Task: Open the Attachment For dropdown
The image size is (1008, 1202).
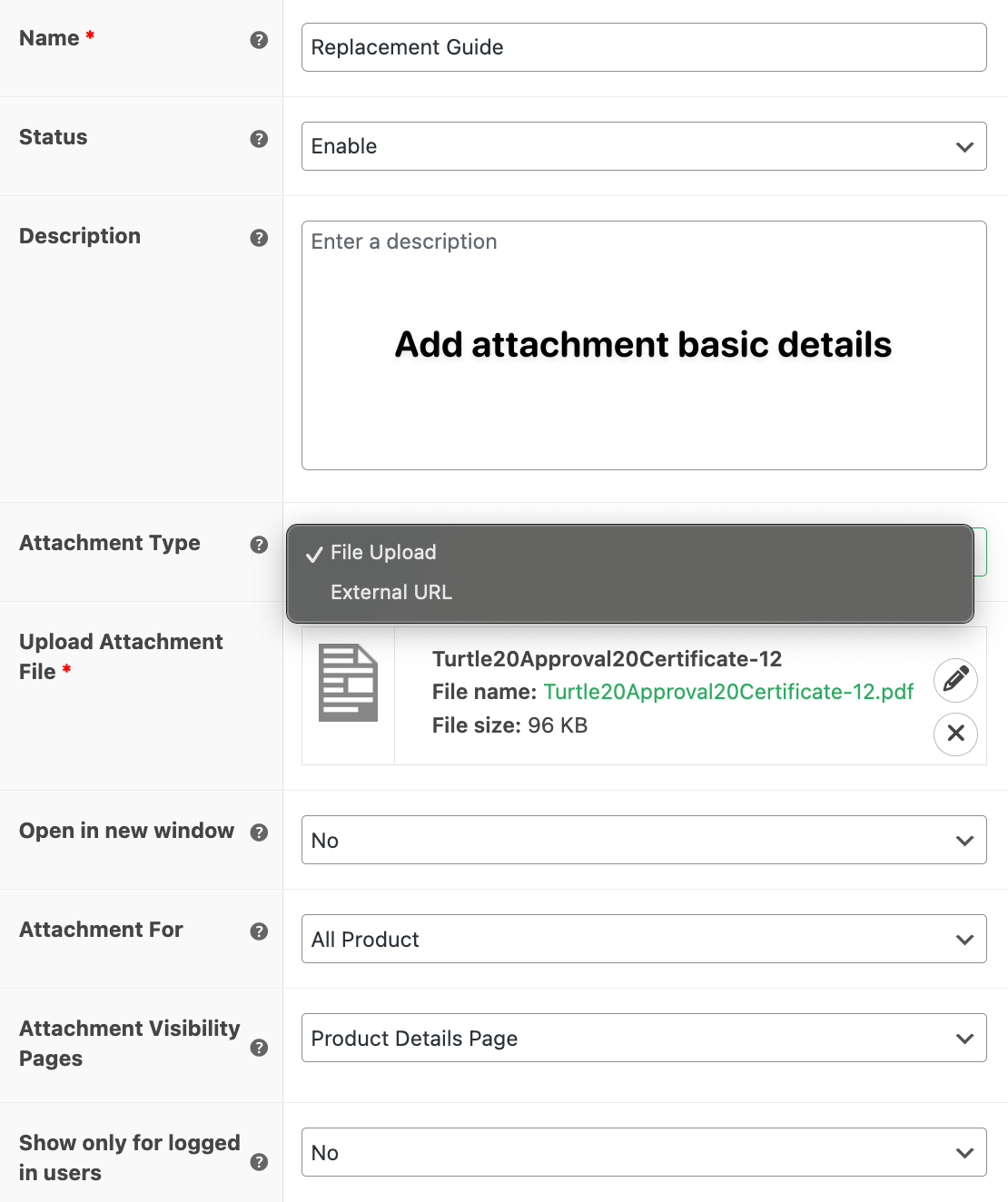Action: (644, 939)
